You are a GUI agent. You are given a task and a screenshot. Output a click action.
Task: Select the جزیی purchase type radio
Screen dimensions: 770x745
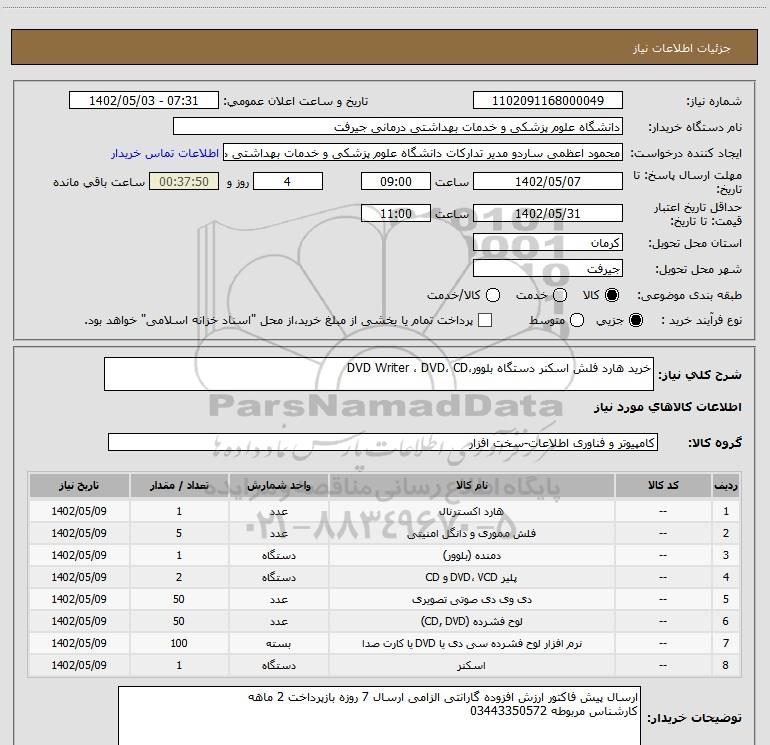coord(635,320)
